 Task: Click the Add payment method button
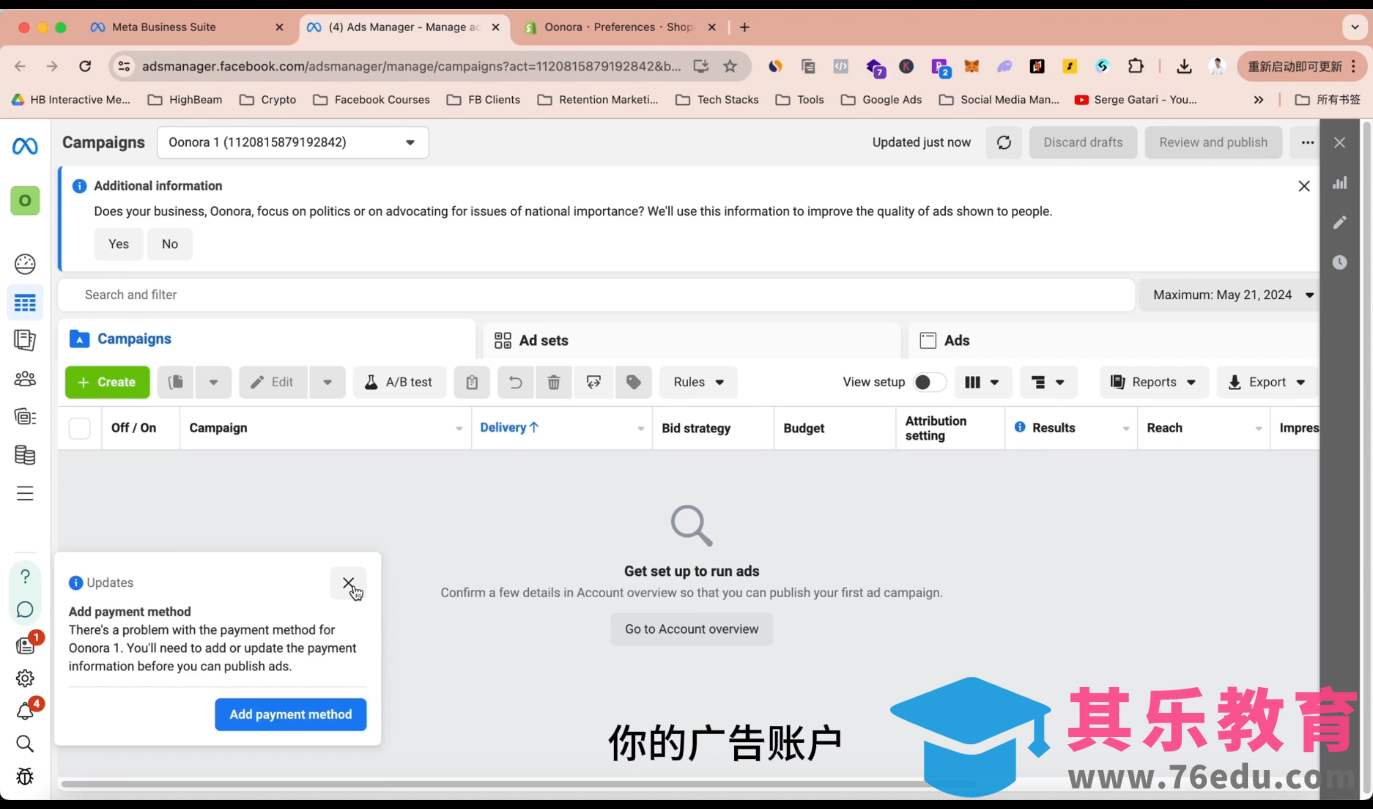pos(290,714)
